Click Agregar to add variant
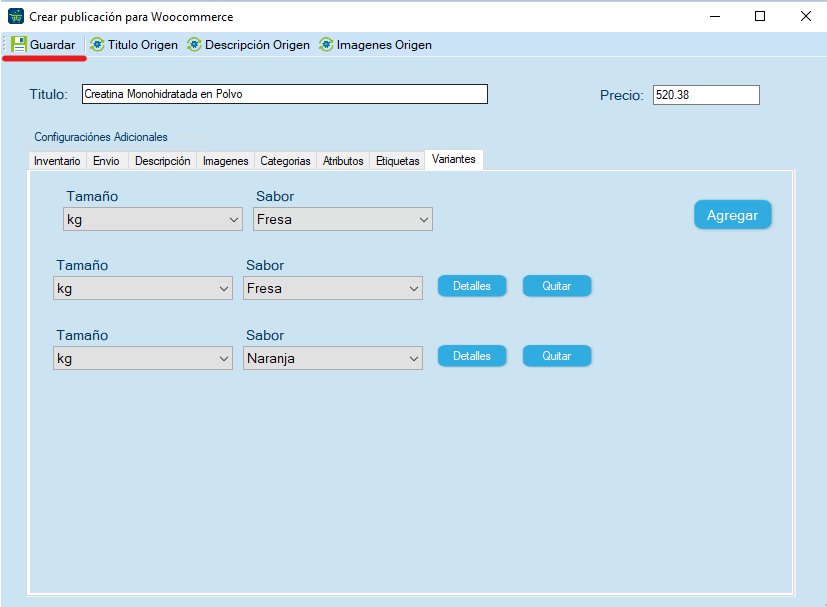Screen dimensions: 827x607 click(x=733, y=215)
